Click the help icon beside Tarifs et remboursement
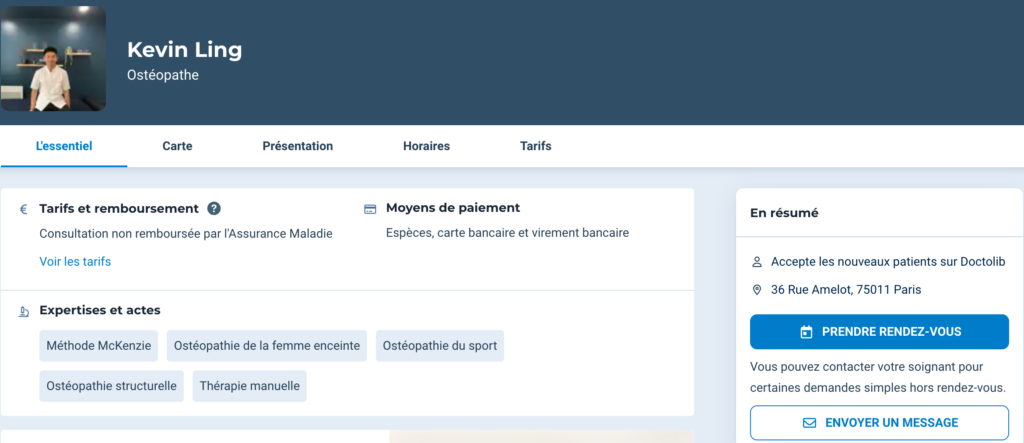 tap(214, 208)
